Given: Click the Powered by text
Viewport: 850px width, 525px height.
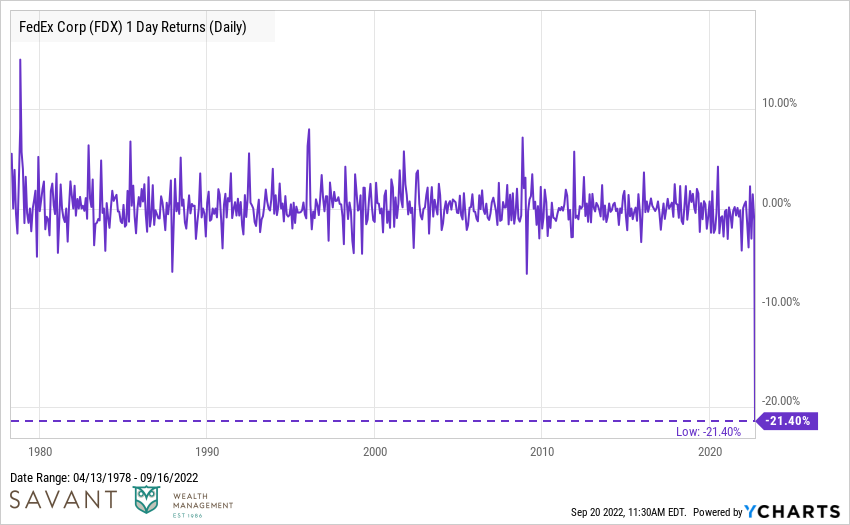Looking at the screenshot, I should click(718, 512).
